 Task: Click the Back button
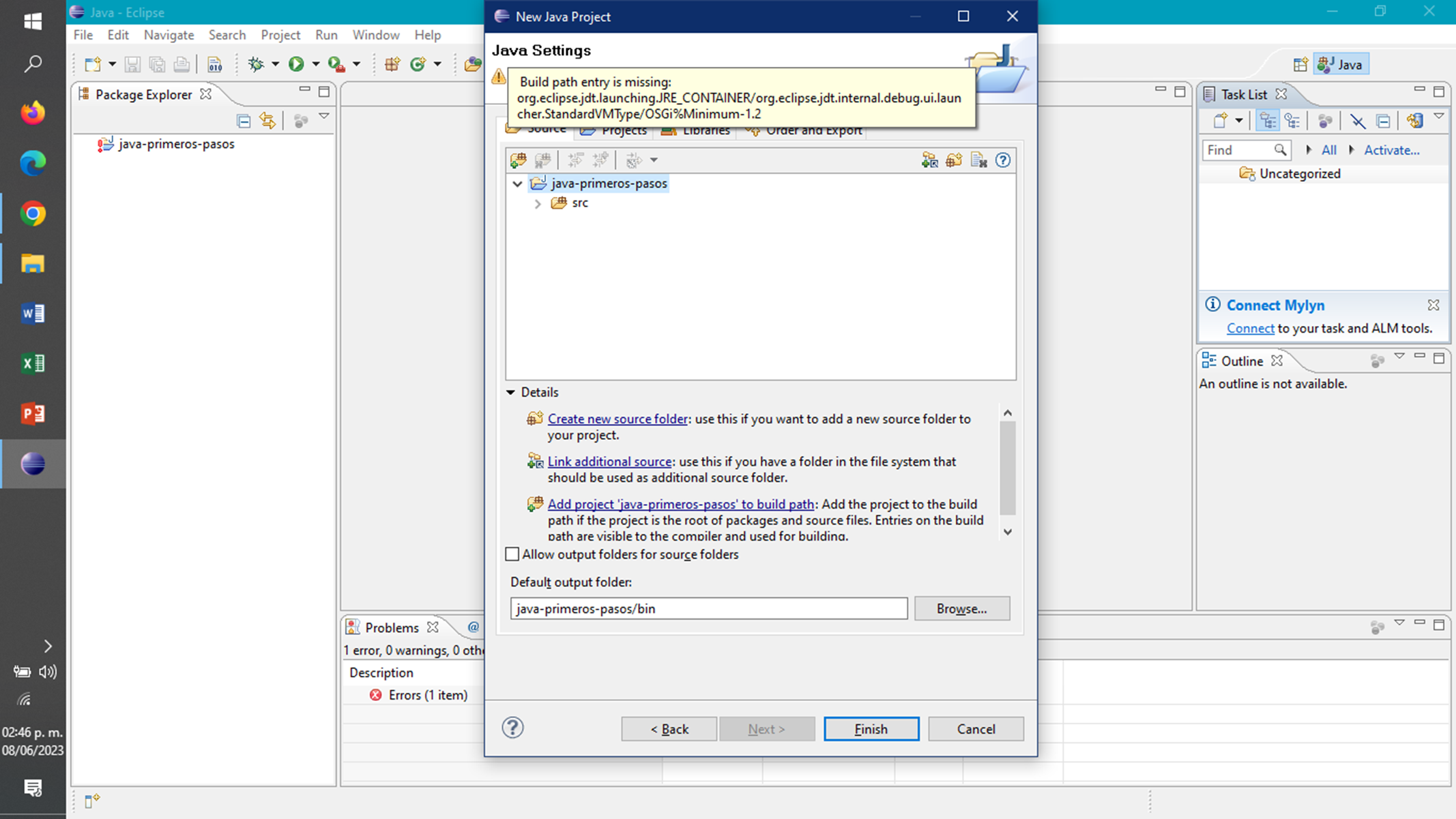point(669,728)
